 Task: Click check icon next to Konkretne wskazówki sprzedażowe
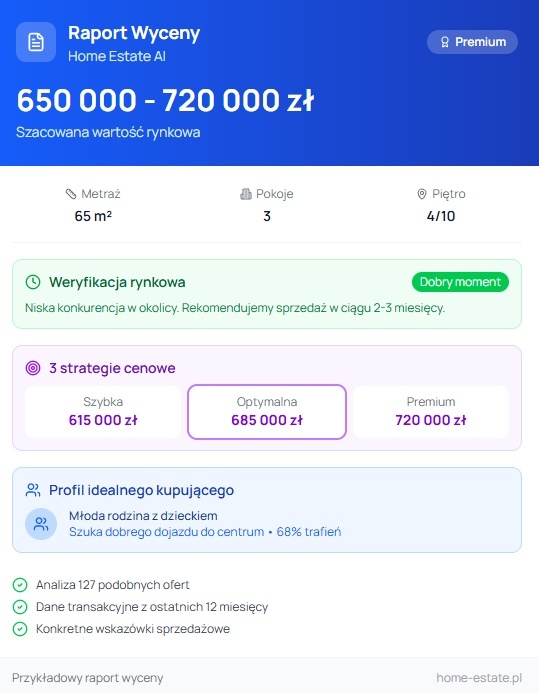20,629
